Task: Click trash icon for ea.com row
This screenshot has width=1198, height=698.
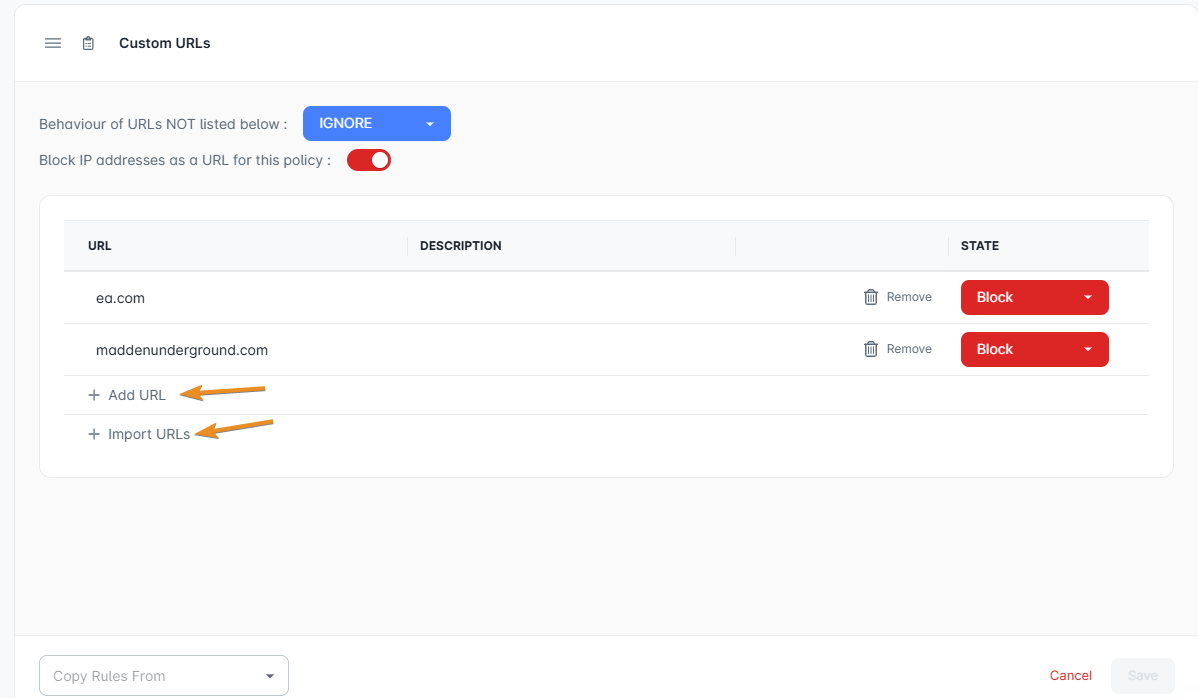Action: tap(870, 297)
